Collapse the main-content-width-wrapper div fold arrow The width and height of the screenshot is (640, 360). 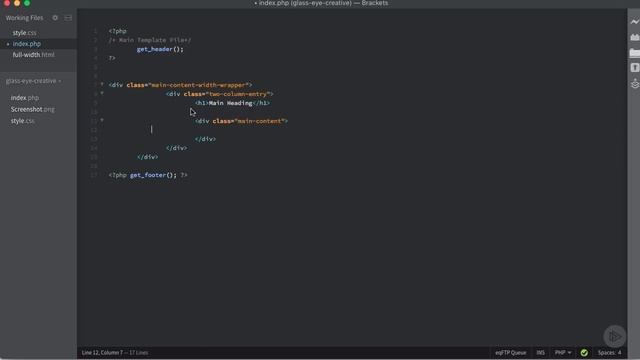(102, 84)
